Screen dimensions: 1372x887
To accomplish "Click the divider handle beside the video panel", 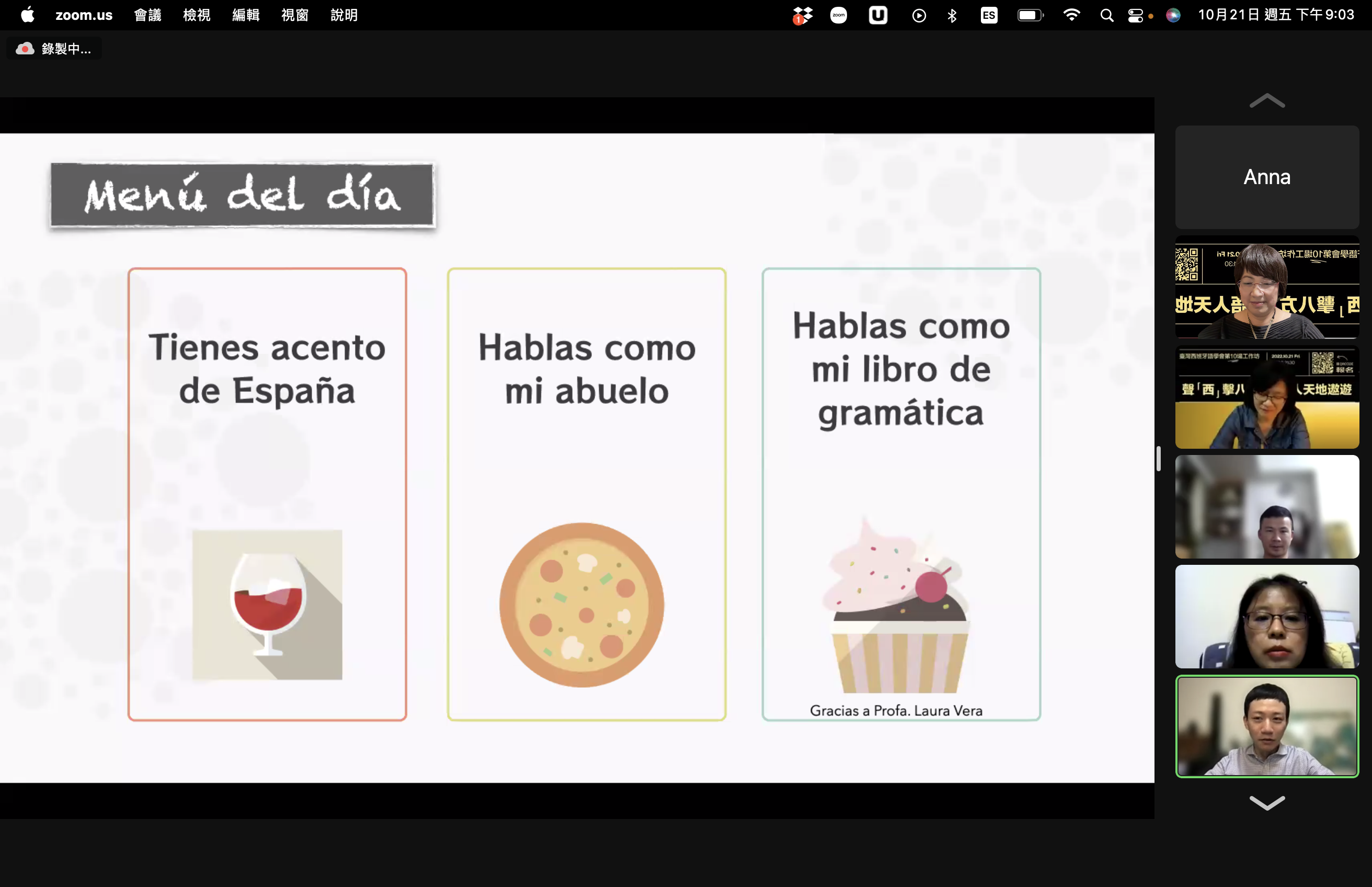I will (x=1158, y=459).
